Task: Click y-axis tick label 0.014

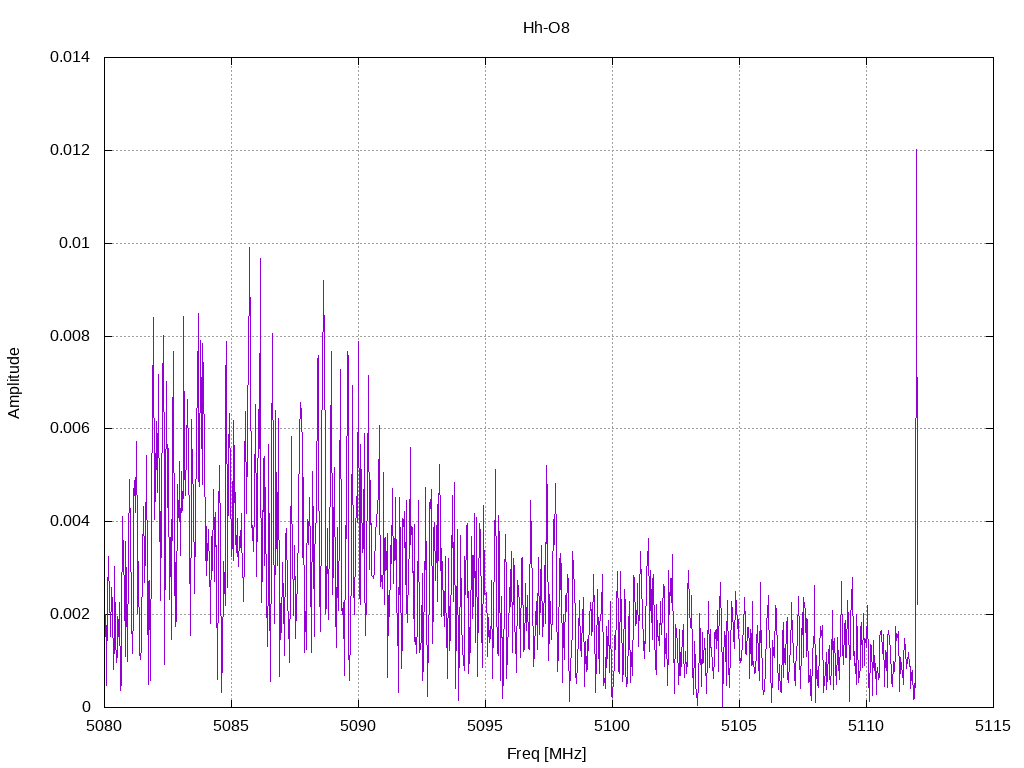Action: tap(70, 57)
